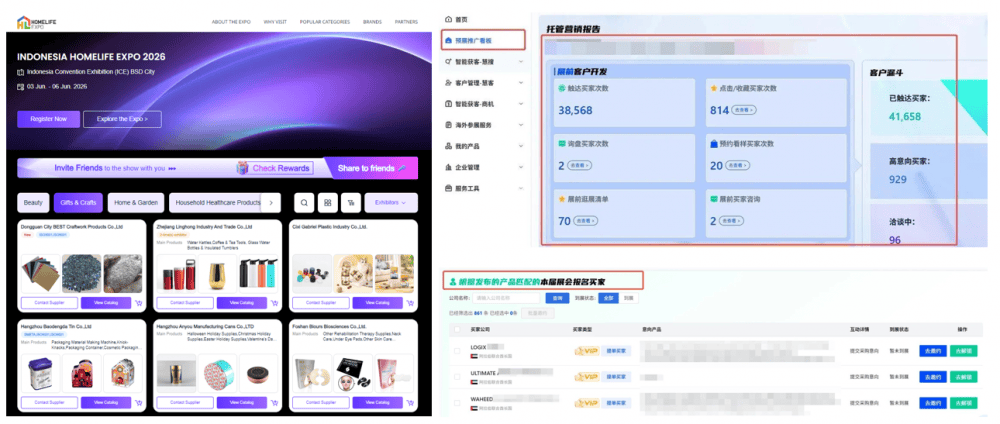Open POPULAR CATEGORIES menu item
The image size is (1000, 424).
[x=325, y=22]
